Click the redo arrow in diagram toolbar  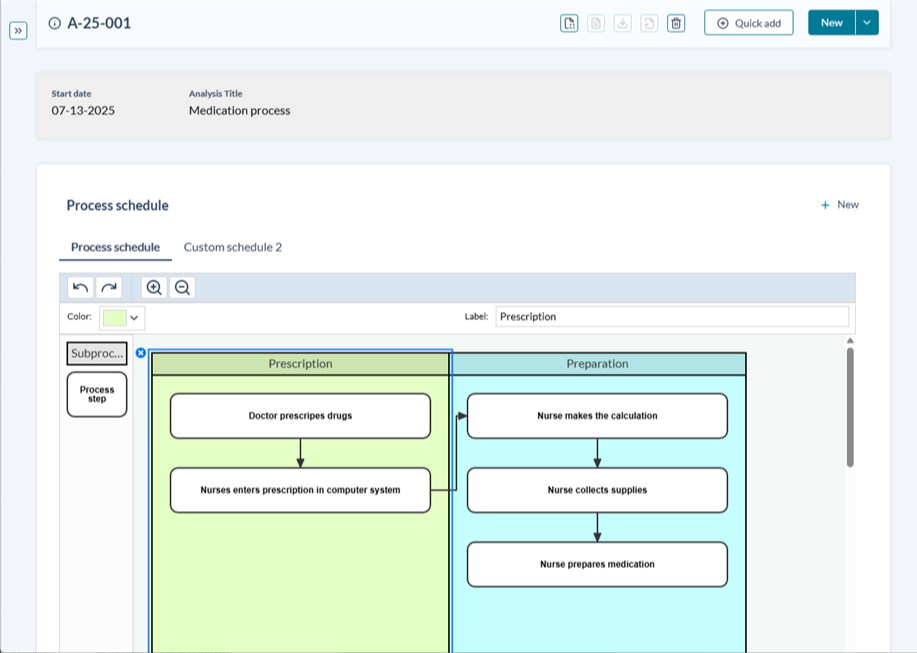[x=108, y=288]
